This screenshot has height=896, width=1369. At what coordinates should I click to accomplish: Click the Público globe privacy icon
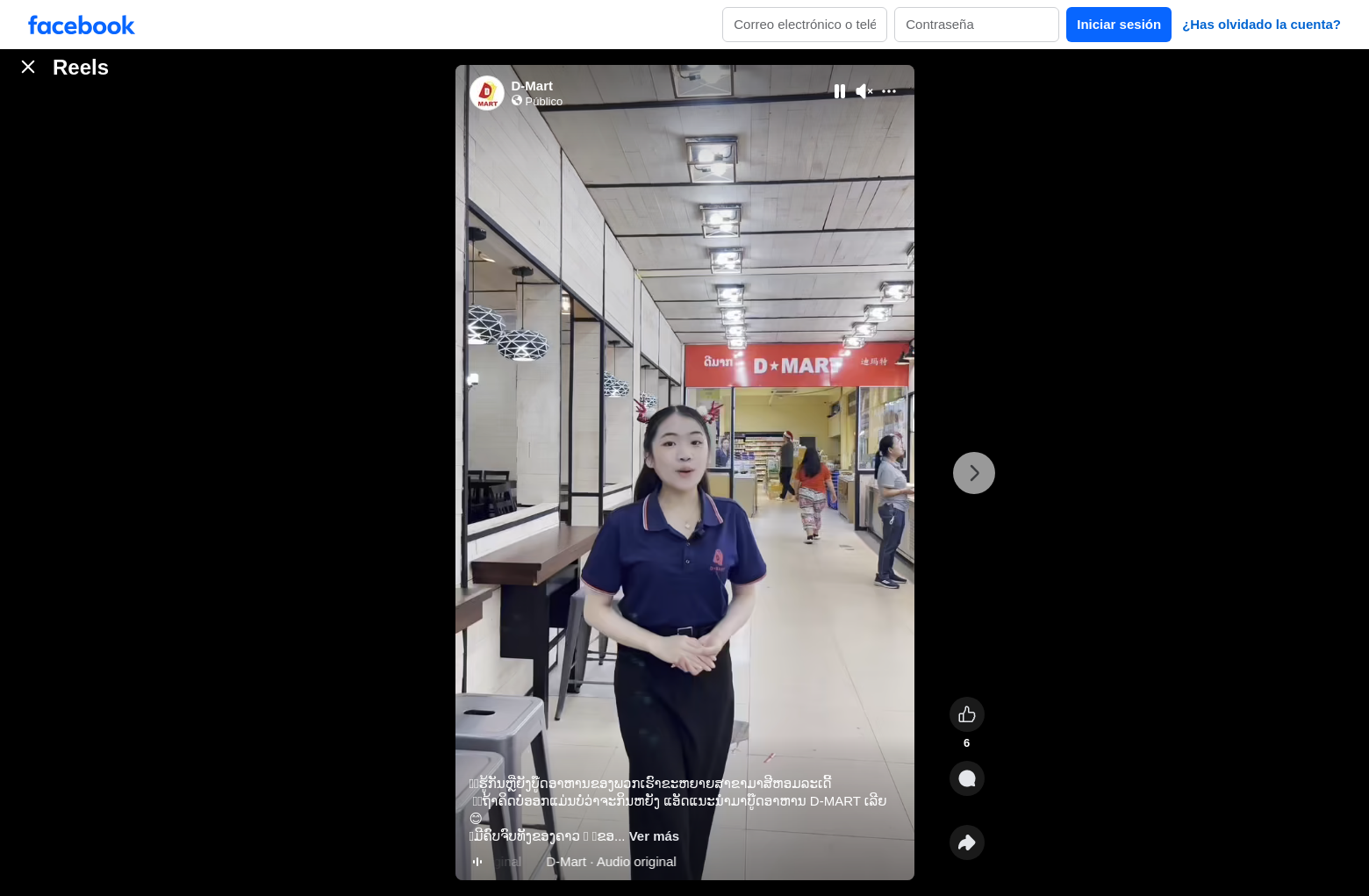(x=517, y=101)
